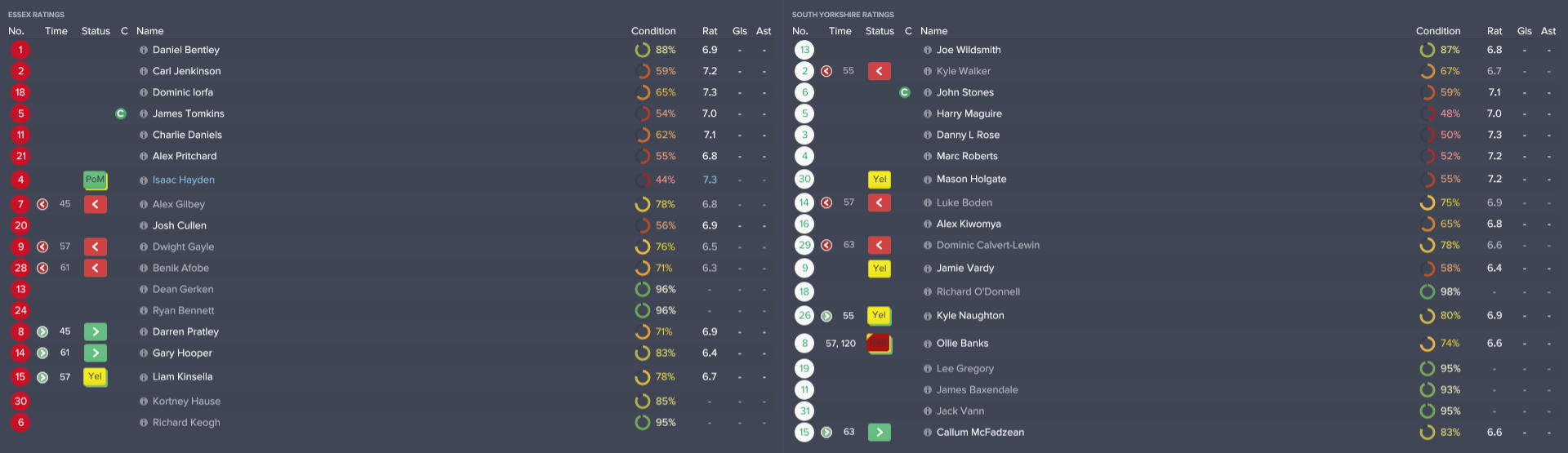Click the green substituted-on icon for Darren Pratley
Screen dimensions: 1568x453
tap(95, 331)
